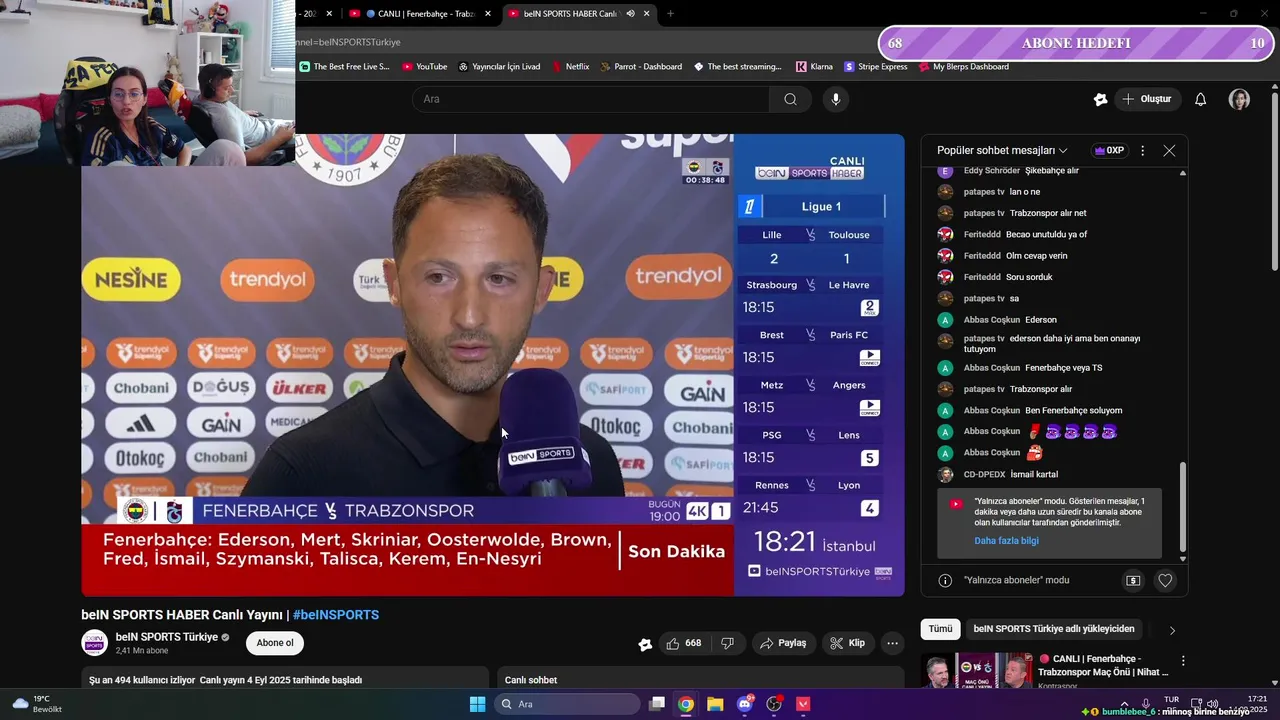Click Eddy Schröder username in chat
The image size is (1280, 720).
992,171
